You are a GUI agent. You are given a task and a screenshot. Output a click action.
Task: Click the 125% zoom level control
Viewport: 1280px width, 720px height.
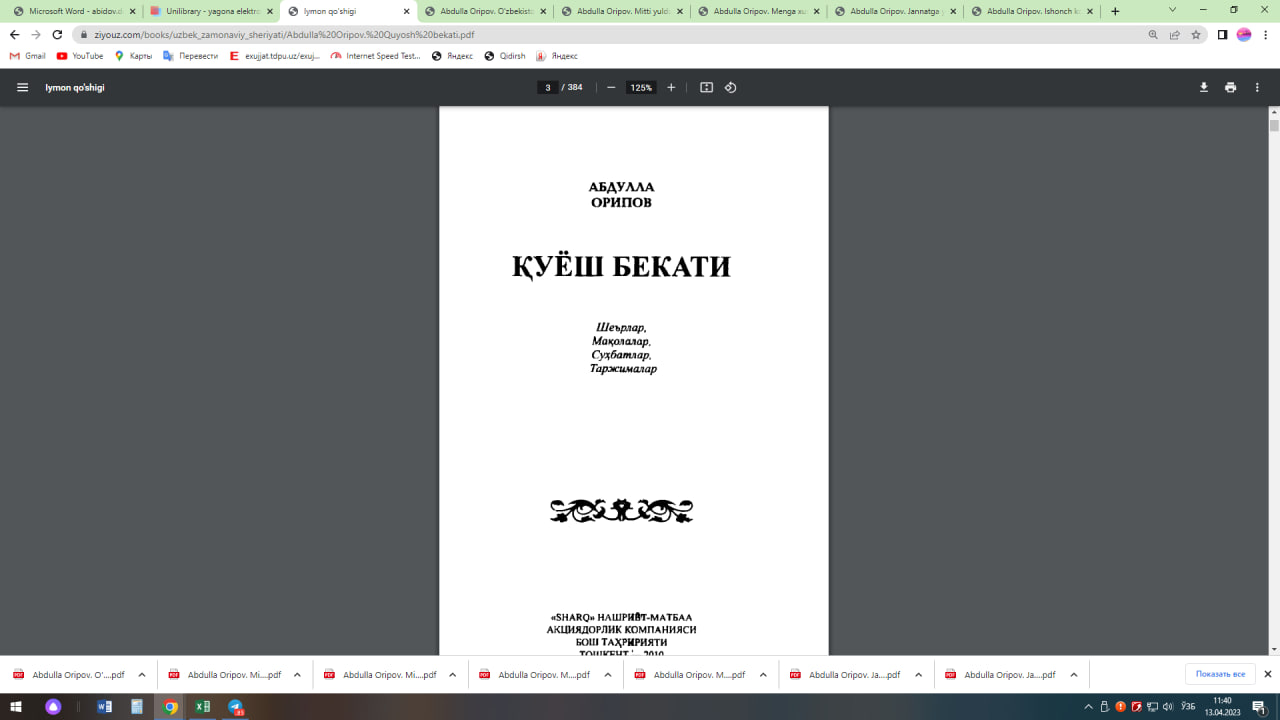pos(640,87)
